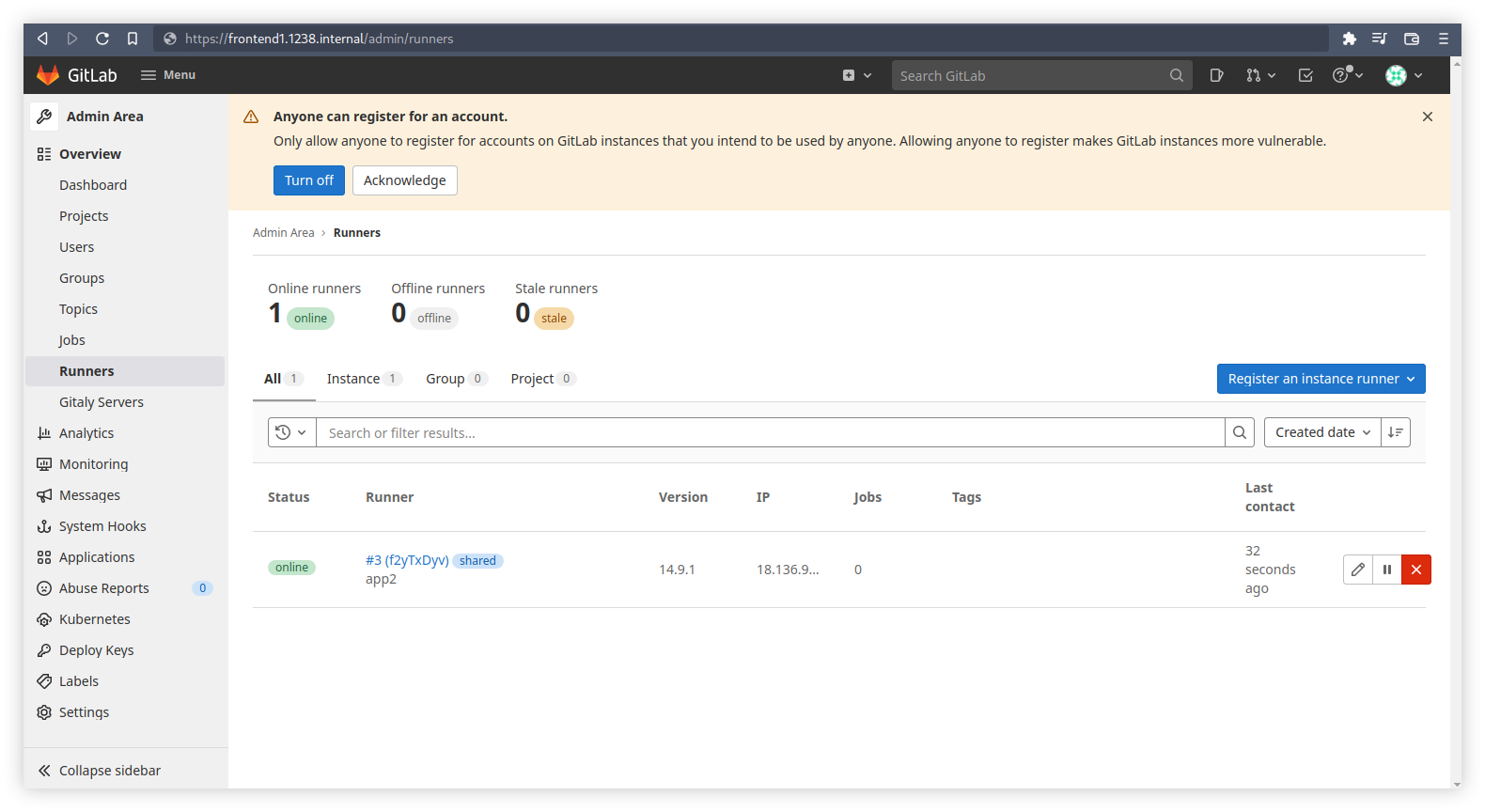
Task: Pause runner #3 with the pause icon
Action: click(1387, 570)
